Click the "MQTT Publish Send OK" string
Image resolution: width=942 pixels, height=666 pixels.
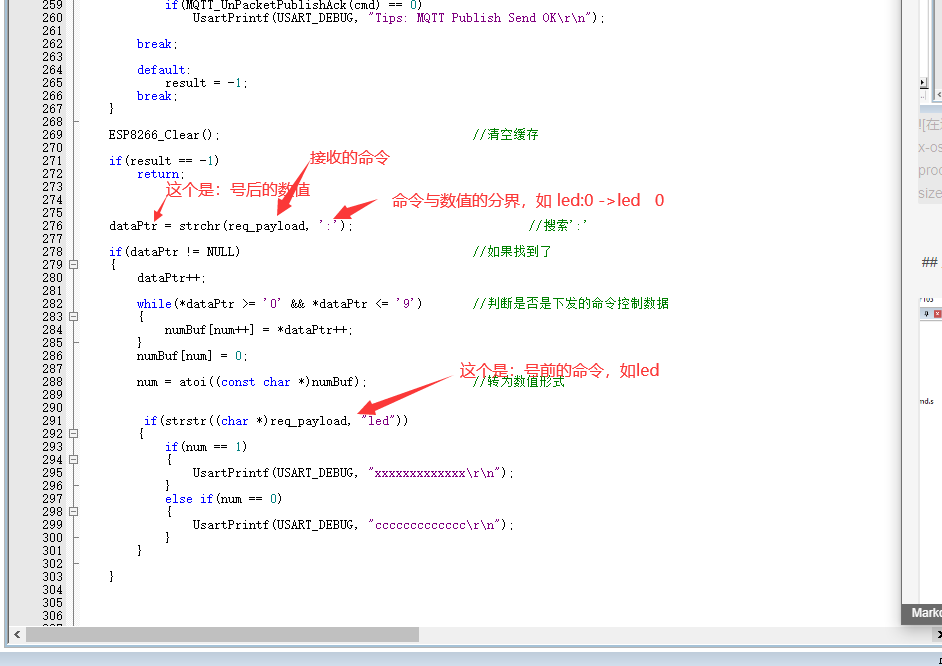(x=478, y=18)
